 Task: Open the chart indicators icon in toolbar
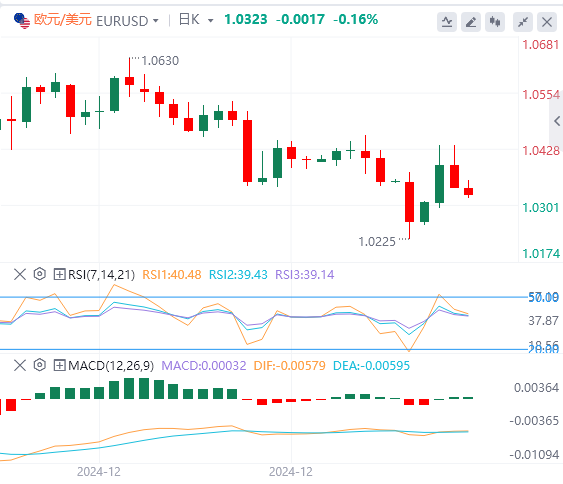click(x=447, y=22)
